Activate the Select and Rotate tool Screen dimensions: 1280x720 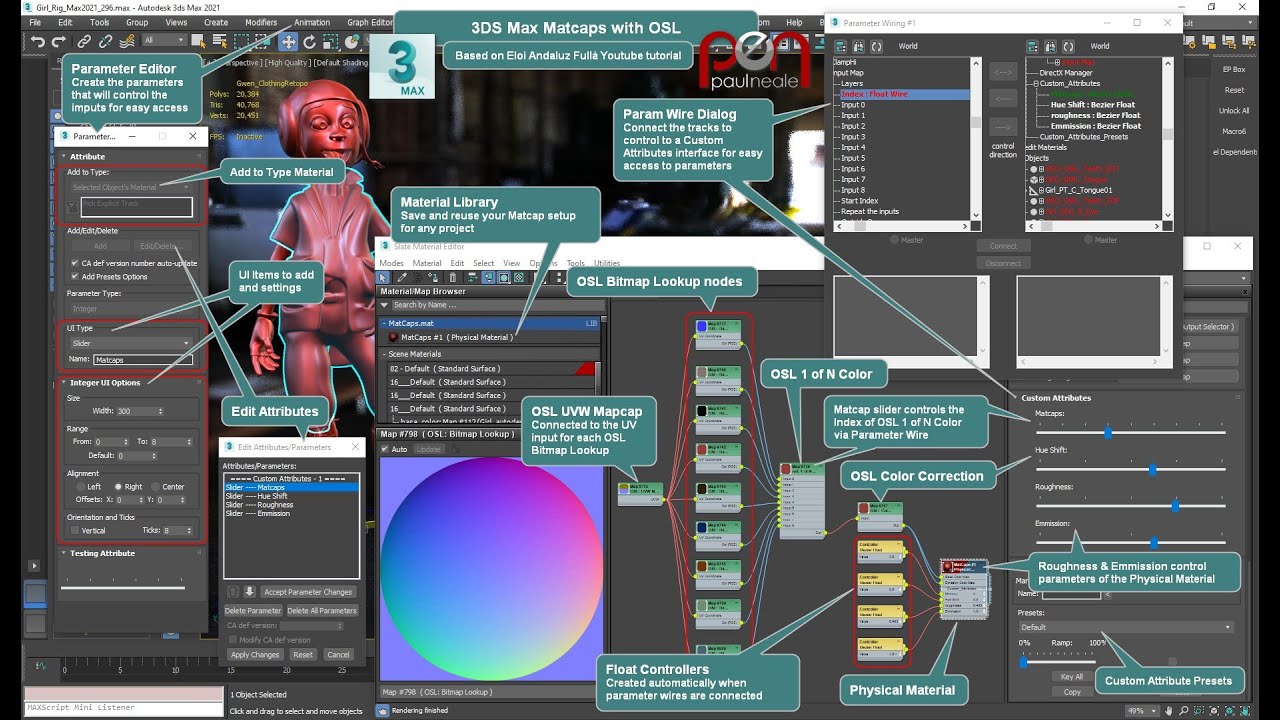309,41
